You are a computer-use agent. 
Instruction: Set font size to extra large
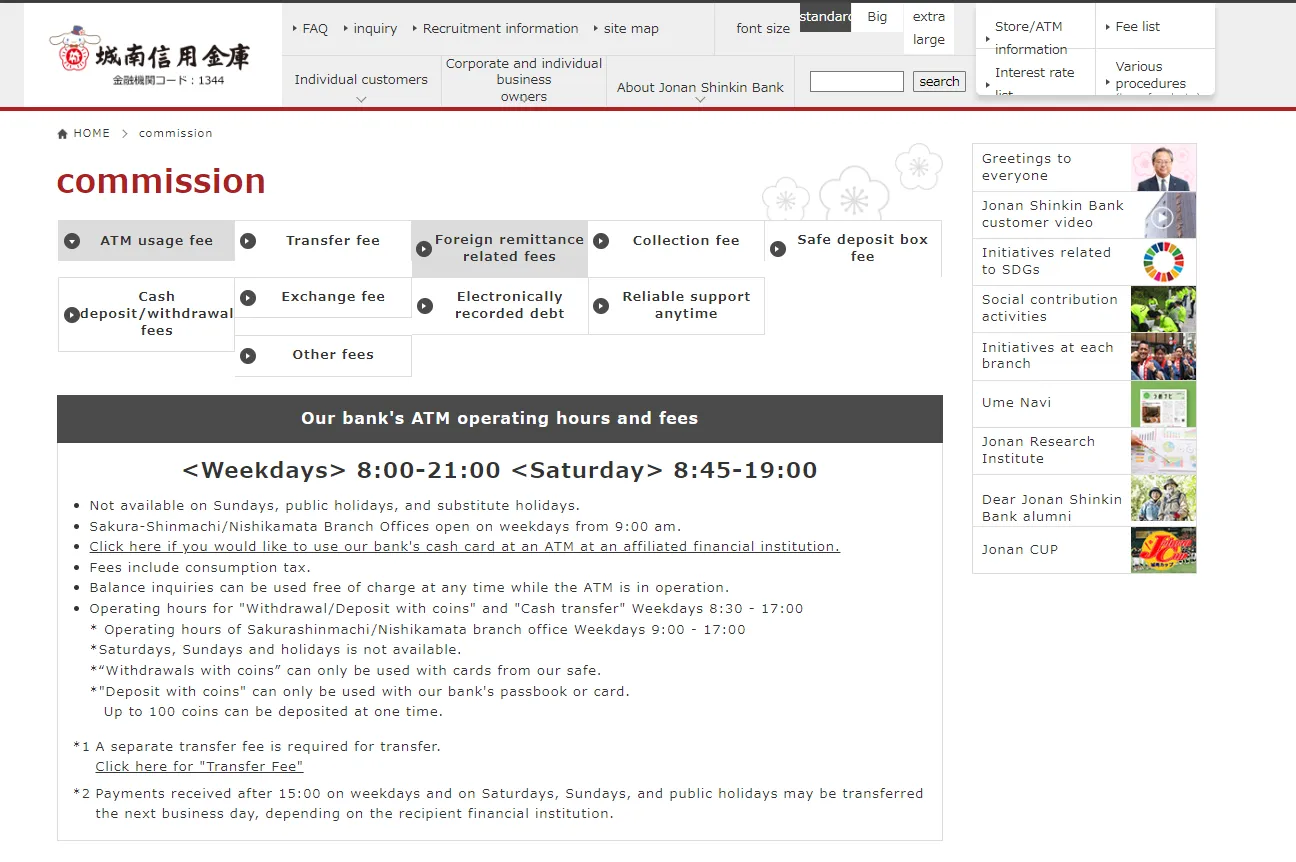click(x=929, y=29)
